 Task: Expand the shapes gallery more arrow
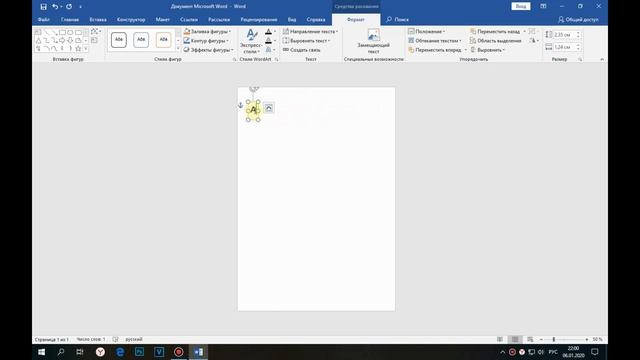86,49
